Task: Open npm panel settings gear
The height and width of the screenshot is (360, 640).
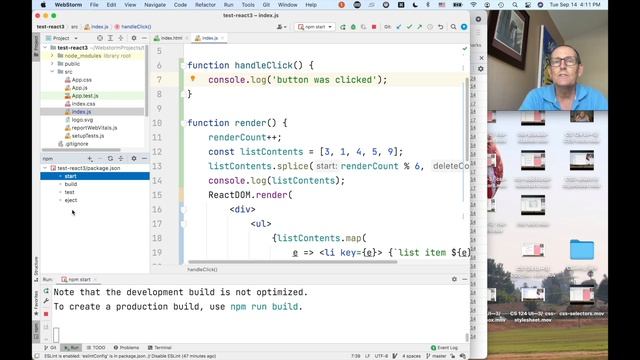Action: (134, 158)
